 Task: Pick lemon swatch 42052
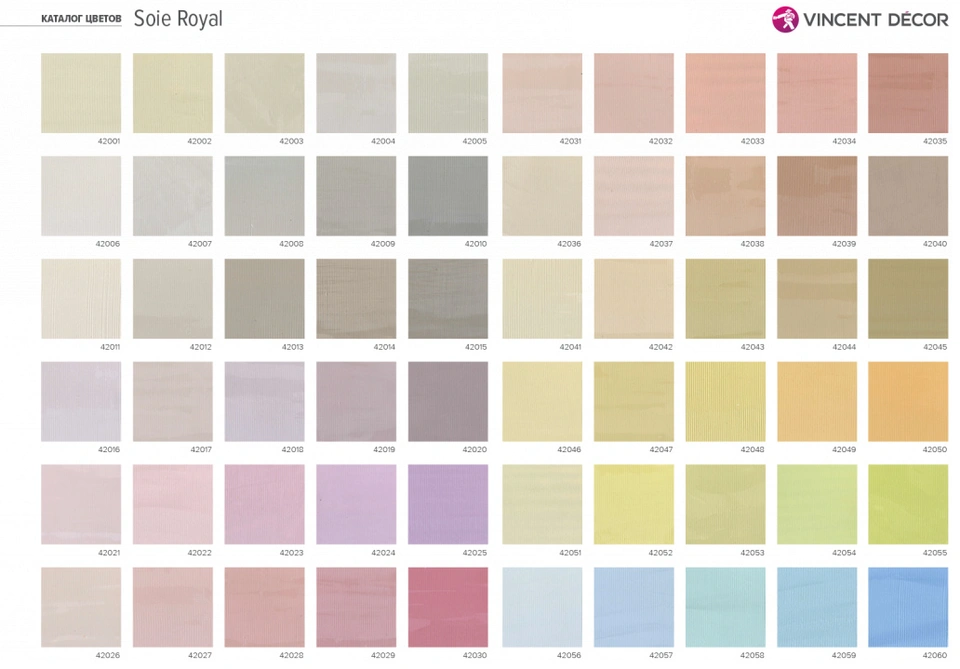(634, 504)
